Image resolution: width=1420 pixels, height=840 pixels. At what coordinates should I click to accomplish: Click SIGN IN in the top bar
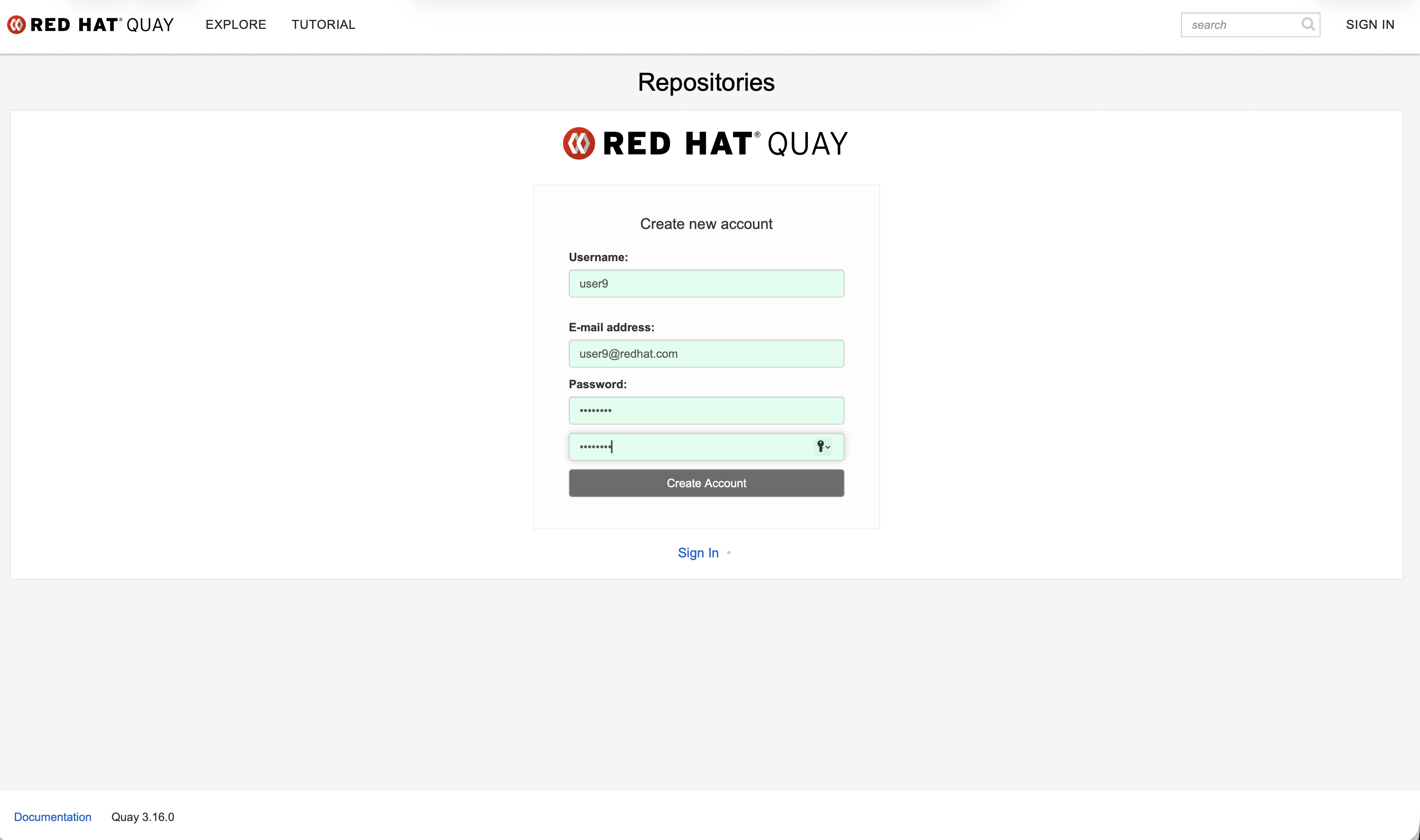pos(1370,25)
